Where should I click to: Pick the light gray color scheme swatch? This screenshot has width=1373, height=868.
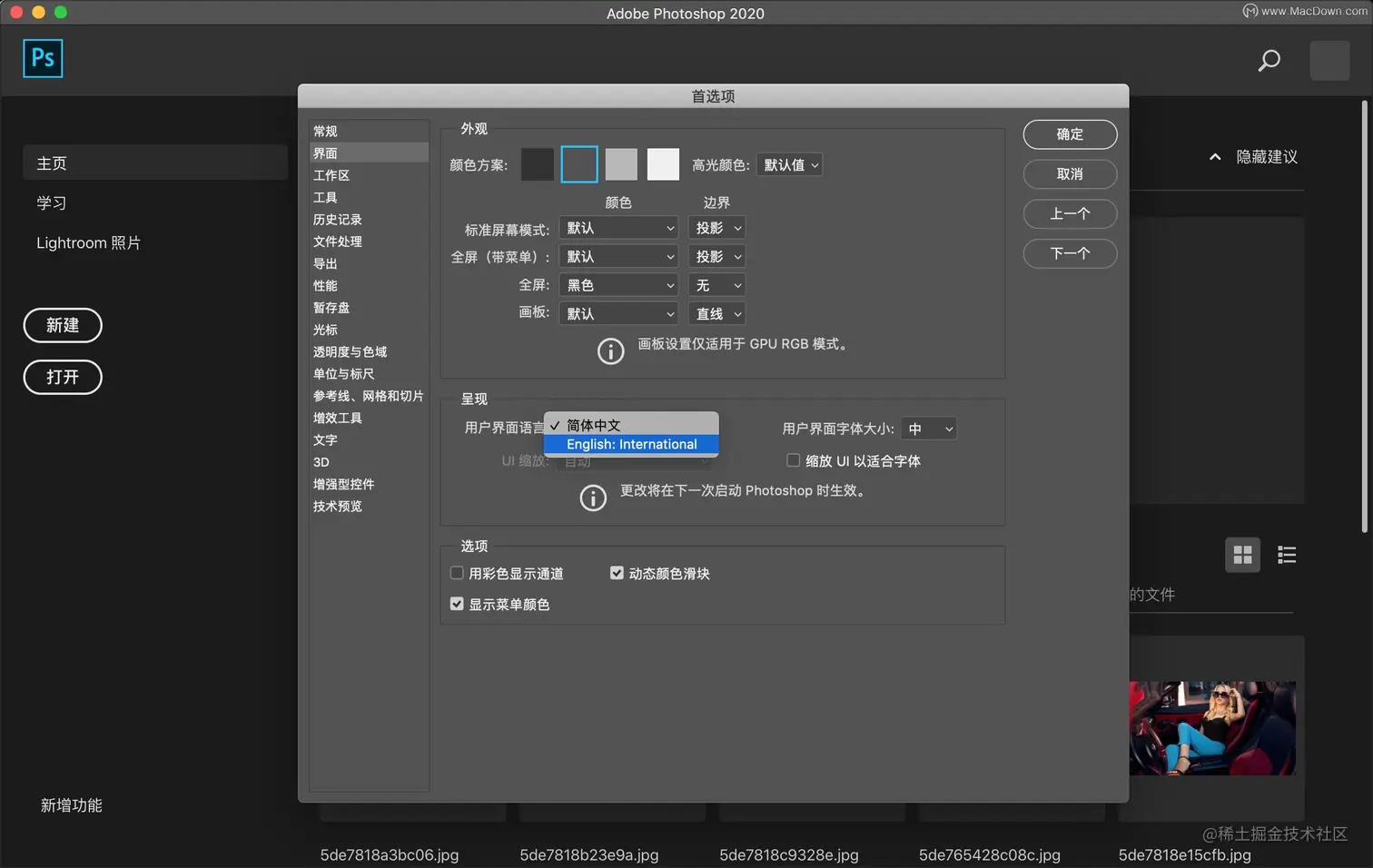click(621, 164)
